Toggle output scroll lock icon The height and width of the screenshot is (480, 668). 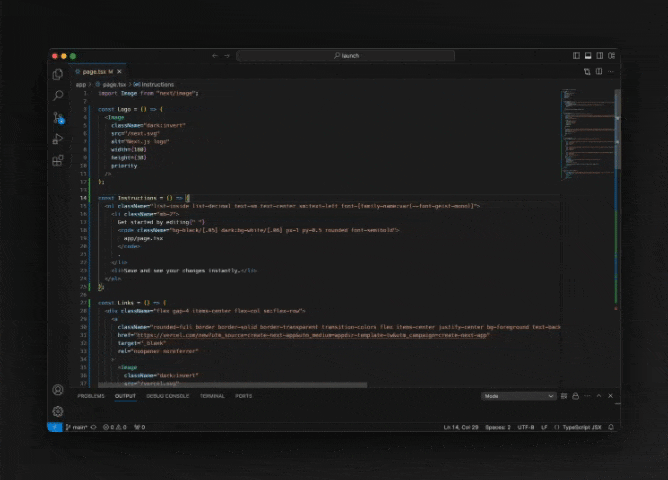pyautogui.click(x=576, y=396)
